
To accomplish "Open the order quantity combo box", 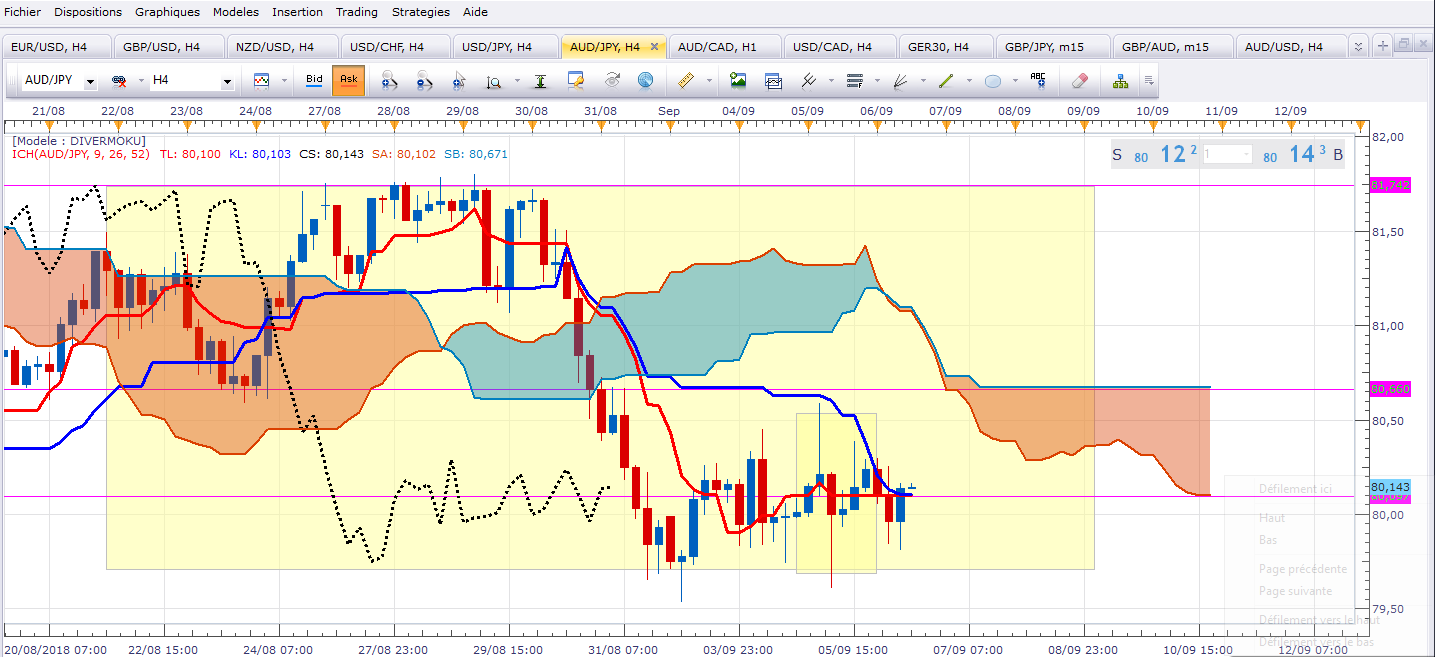I will 1226,155.
